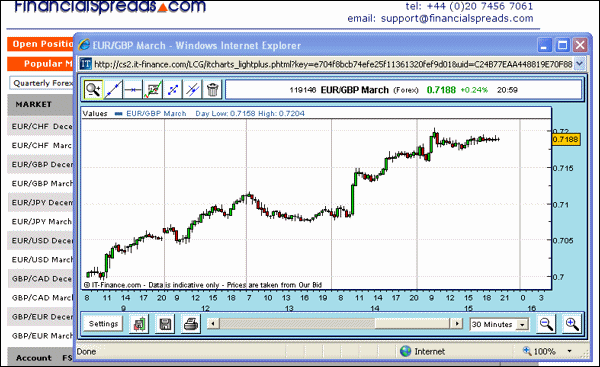
Task: Click the EUR/GBP March legend label
Action: (156, 114)
